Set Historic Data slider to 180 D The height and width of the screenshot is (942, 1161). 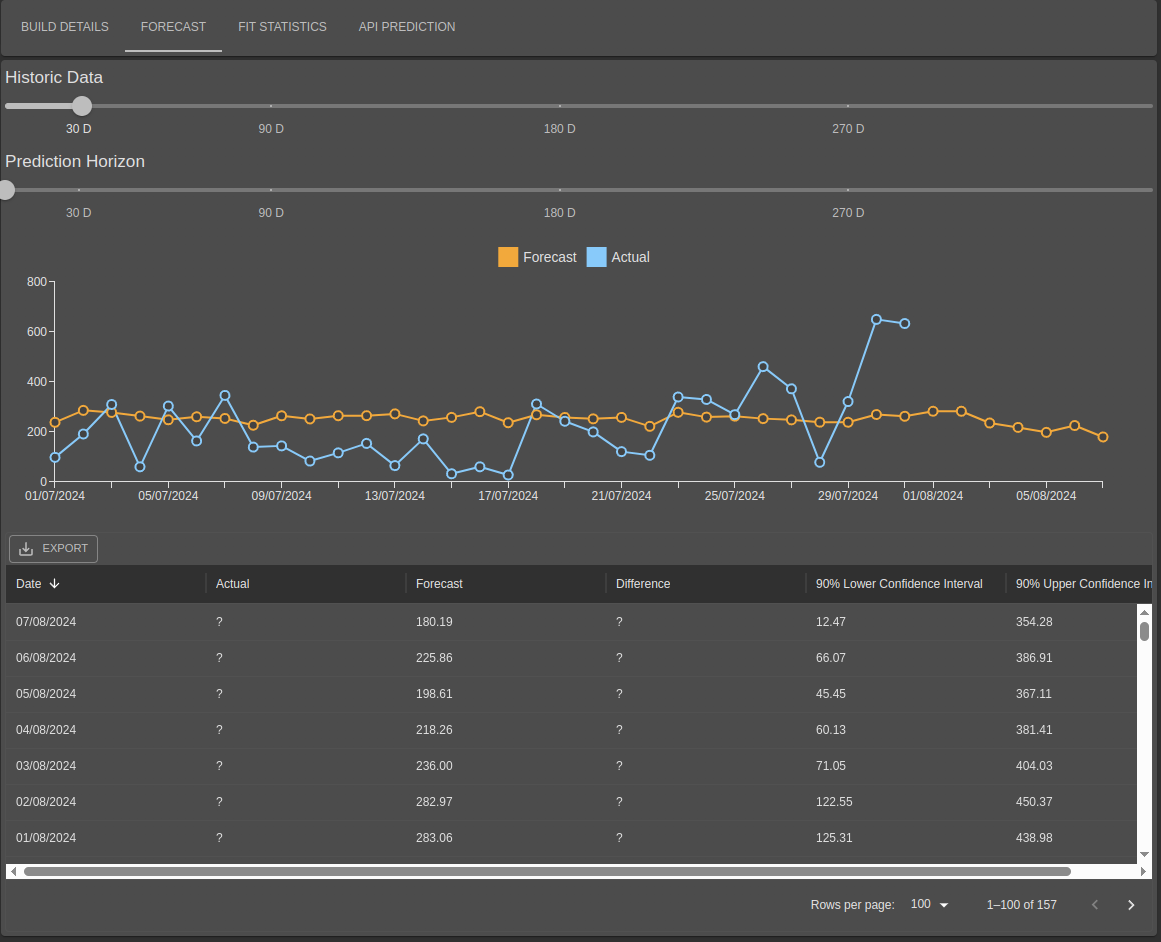pyautogui.click(x=560, y=106)
